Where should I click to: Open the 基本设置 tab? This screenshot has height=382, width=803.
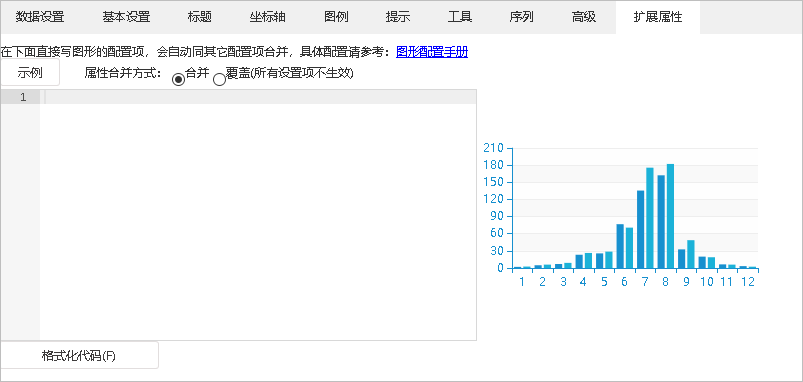coord(126,17)
